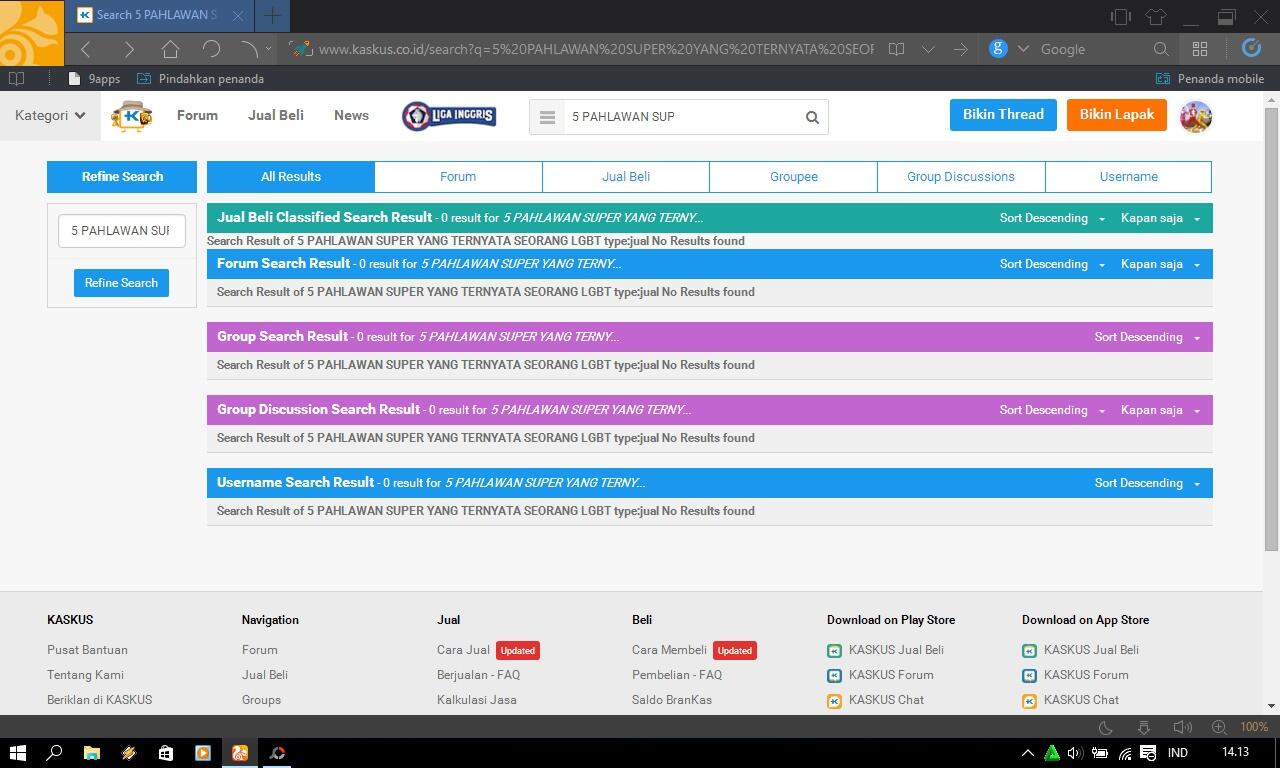
Task: Click the Google search engine icon
Action: pyautogui.click(x=998, y=48)
